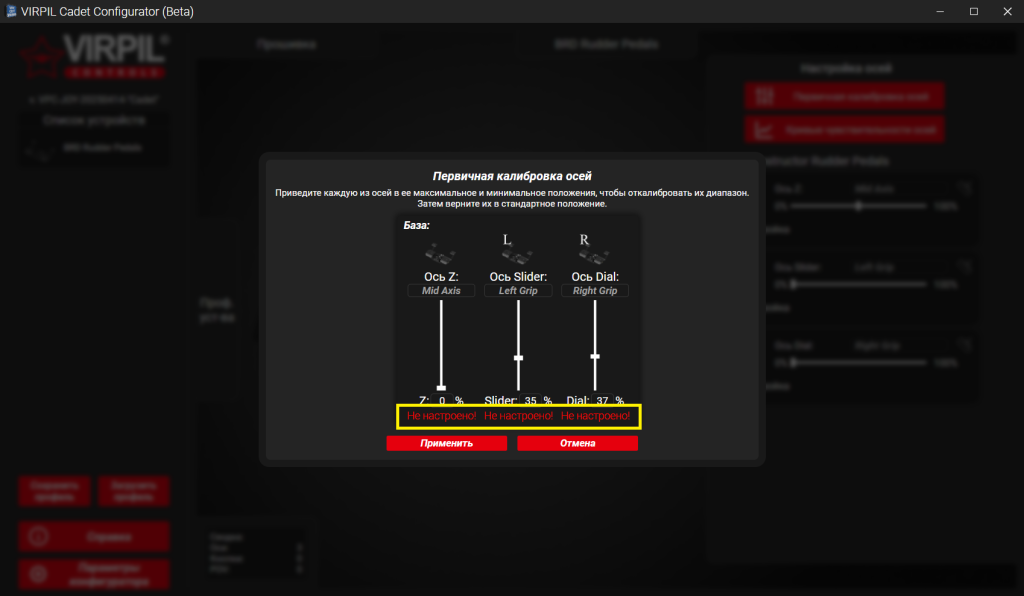
Task: Open Параметры конфигуратора in the sidebar
Action: point(95,574)
